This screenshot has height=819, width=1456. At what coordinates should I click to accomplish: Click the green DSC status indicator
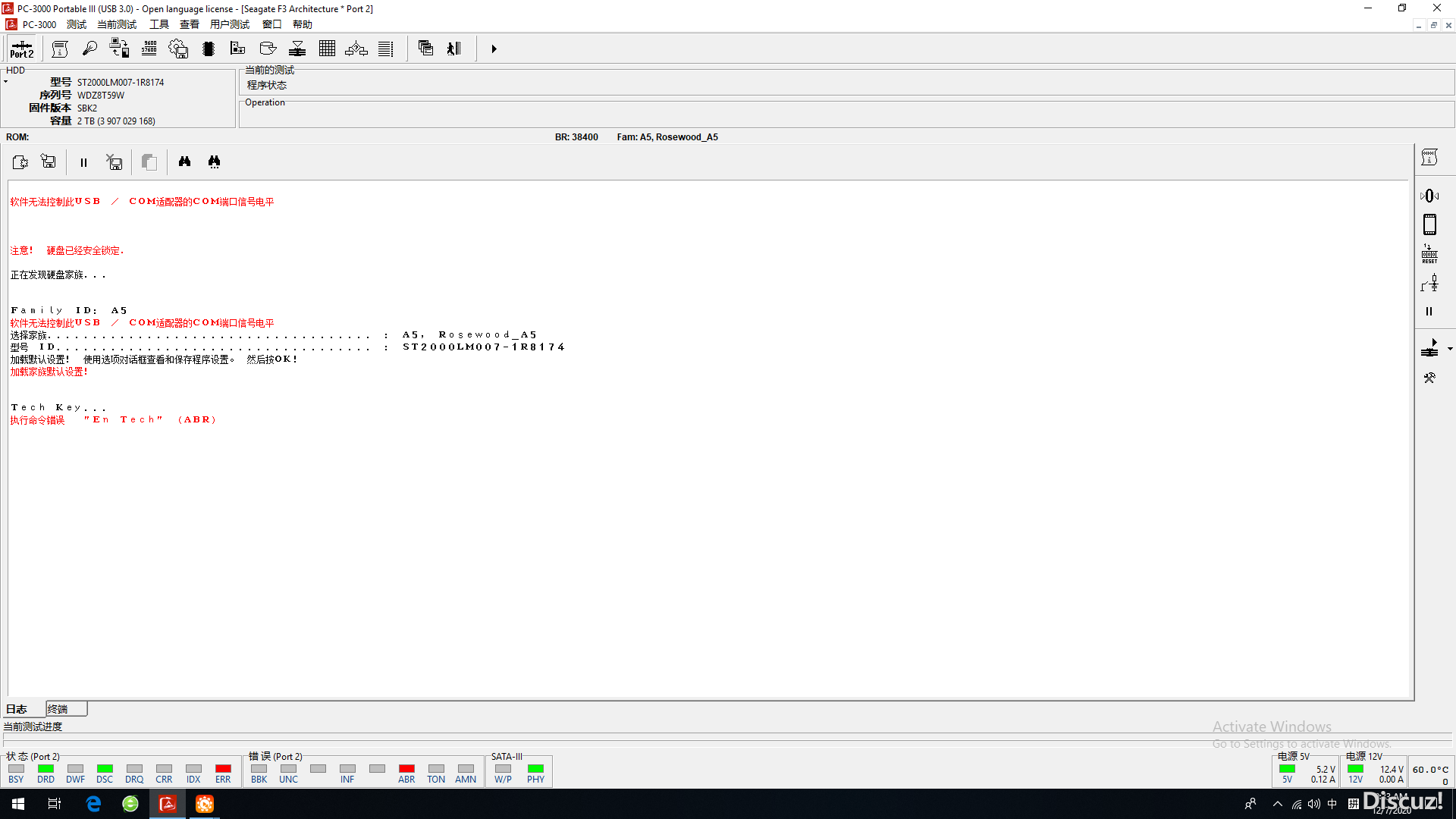click(x=105, y=768)
